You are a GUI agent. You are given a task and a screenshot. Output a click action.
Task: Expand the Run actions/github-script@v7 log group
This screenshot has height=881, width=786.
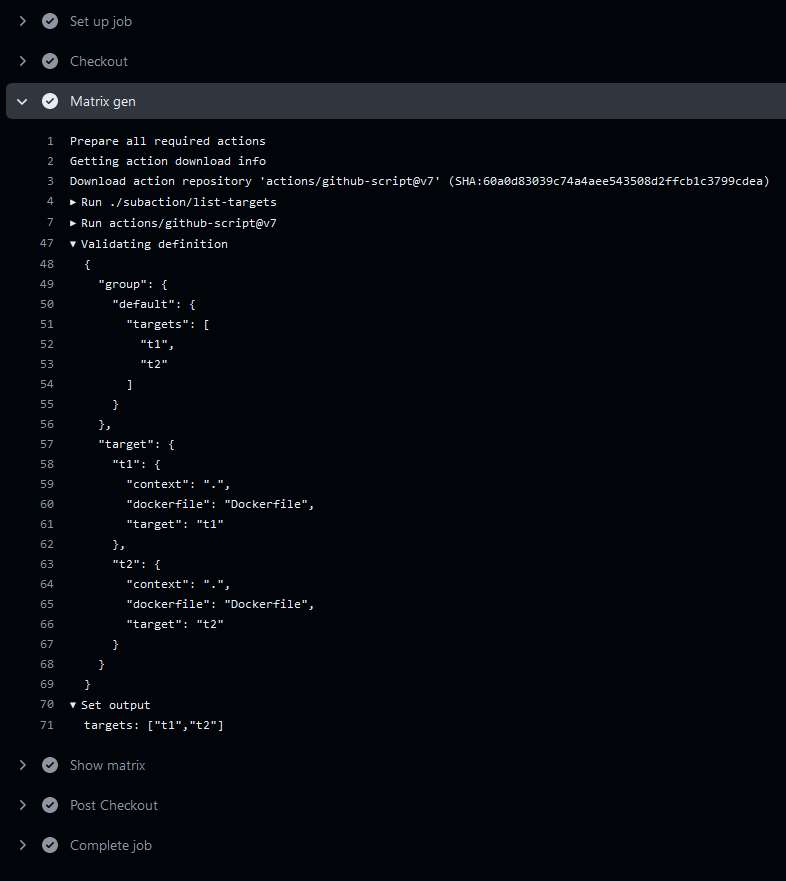pos(73,223)
